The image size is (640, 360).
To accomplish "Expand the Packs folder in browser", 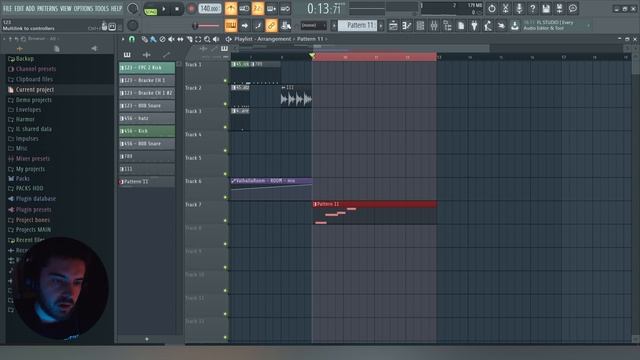I will coord(22,178).
